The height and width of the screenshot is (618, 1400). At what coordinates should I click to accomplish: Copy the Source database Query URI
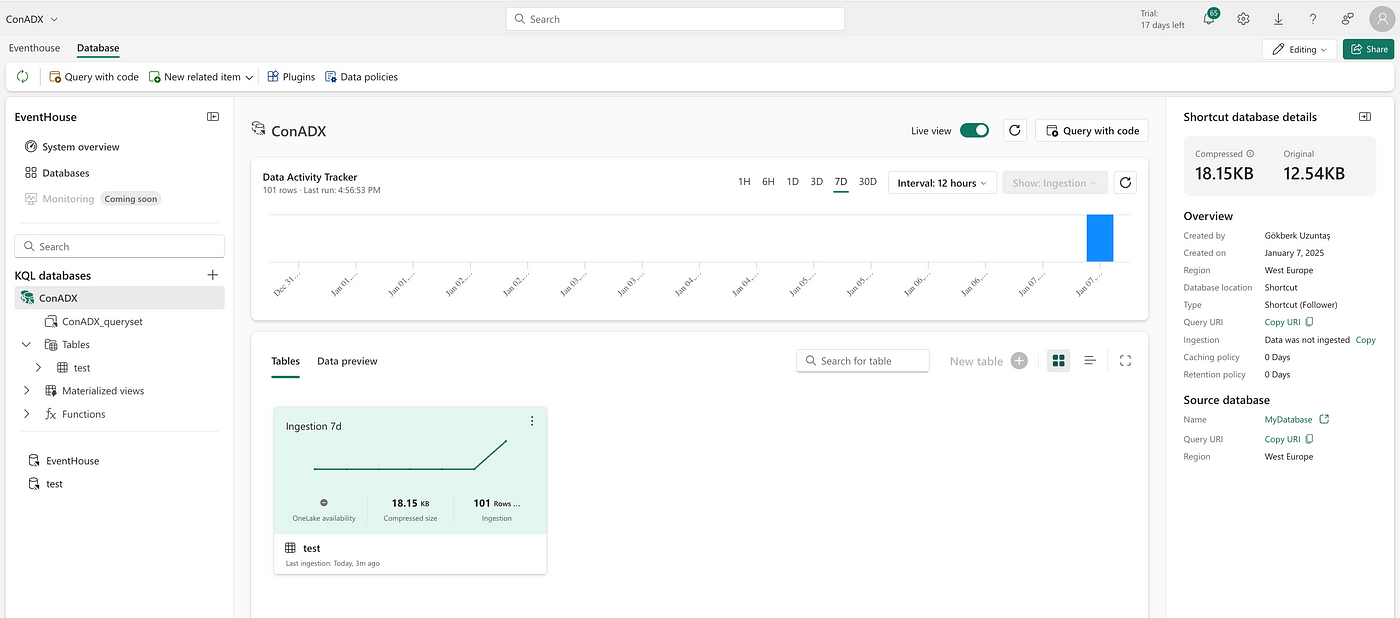(x=1289, y=439)
